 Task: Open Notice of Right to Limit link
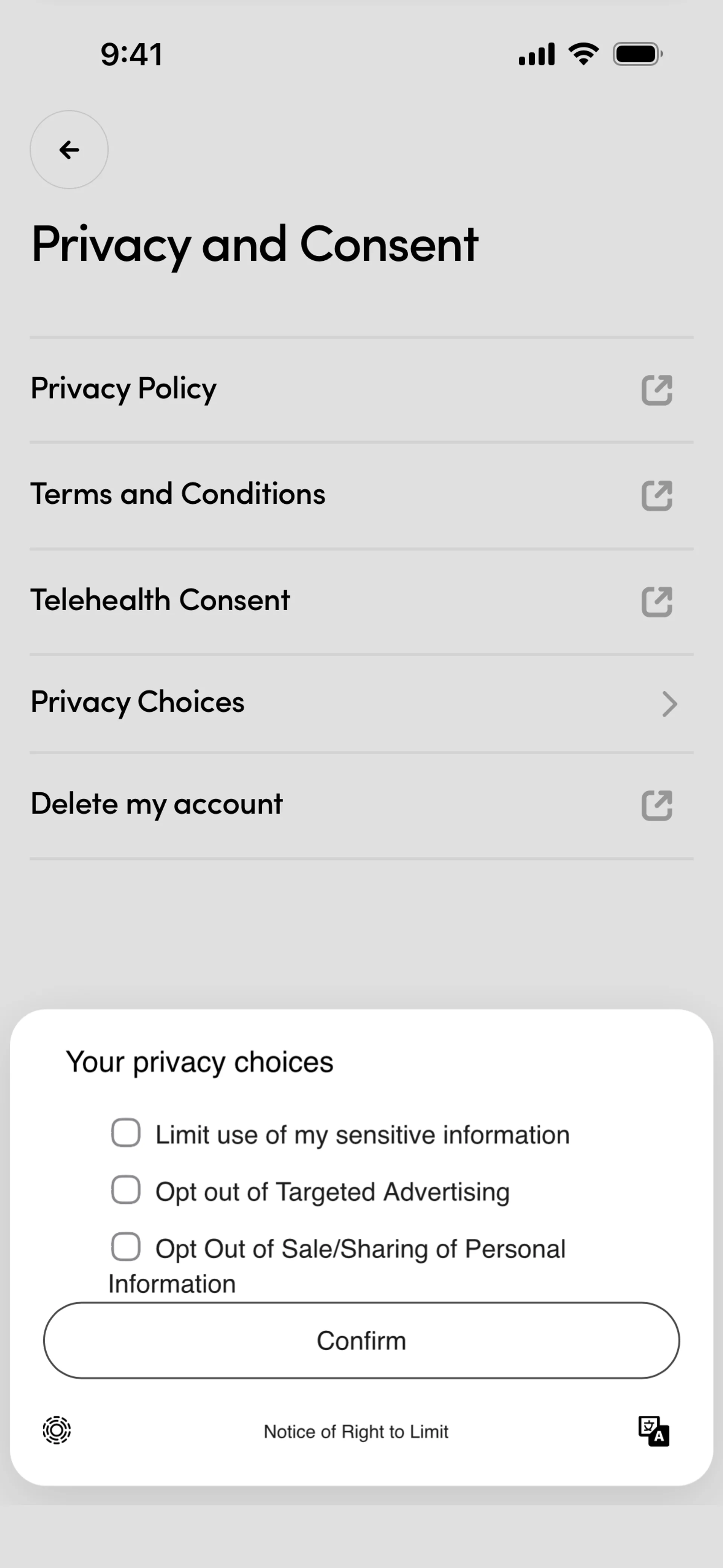coord(356,1432)
